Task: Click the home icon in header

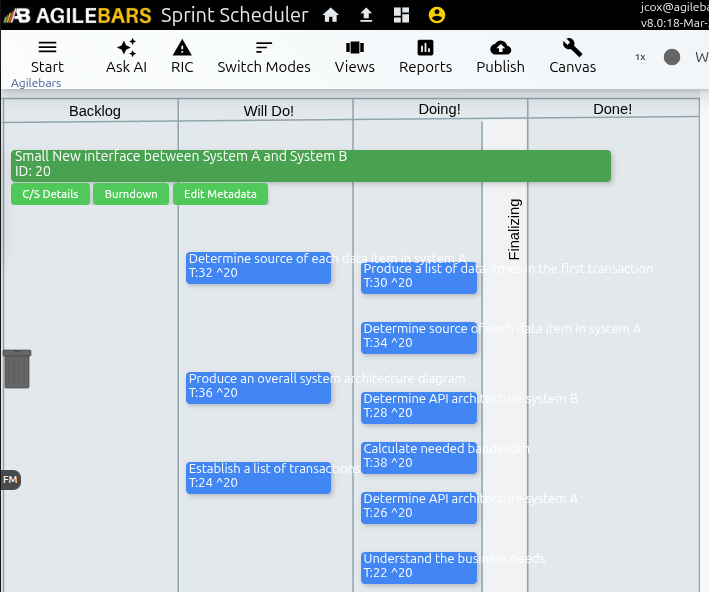Action: [331, 15]
